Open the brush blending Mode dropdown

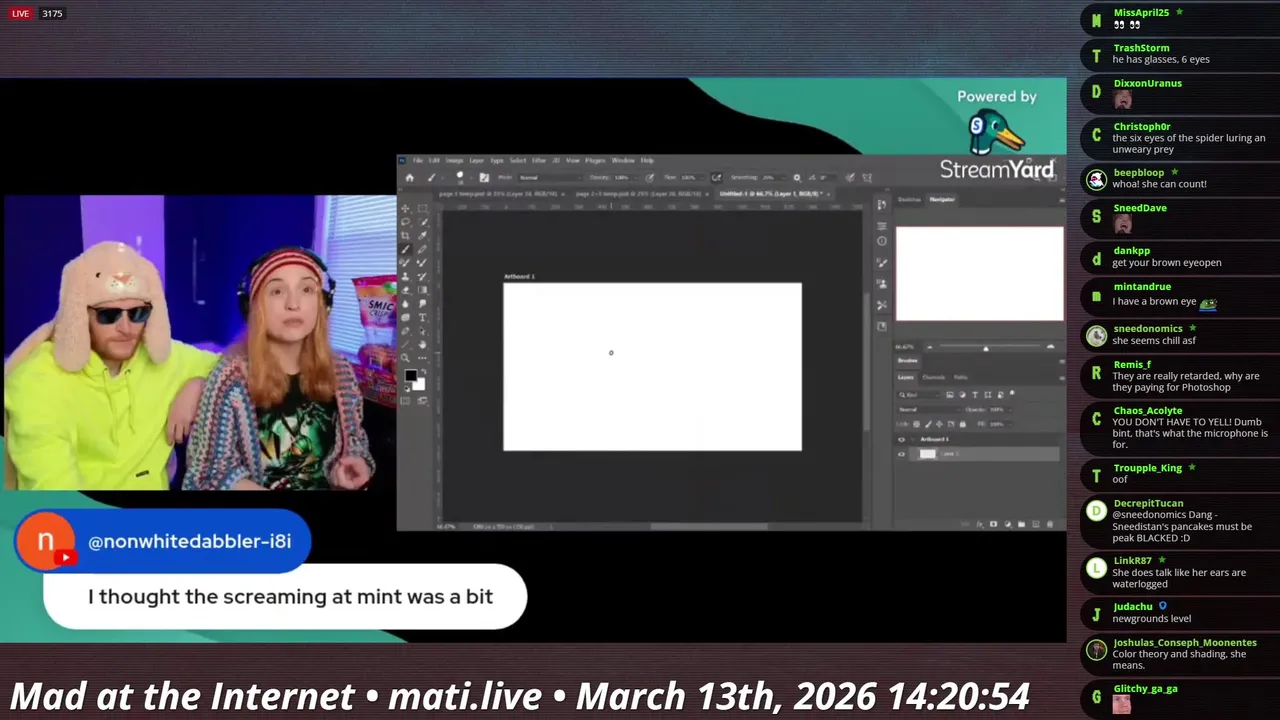pos(551,177)
